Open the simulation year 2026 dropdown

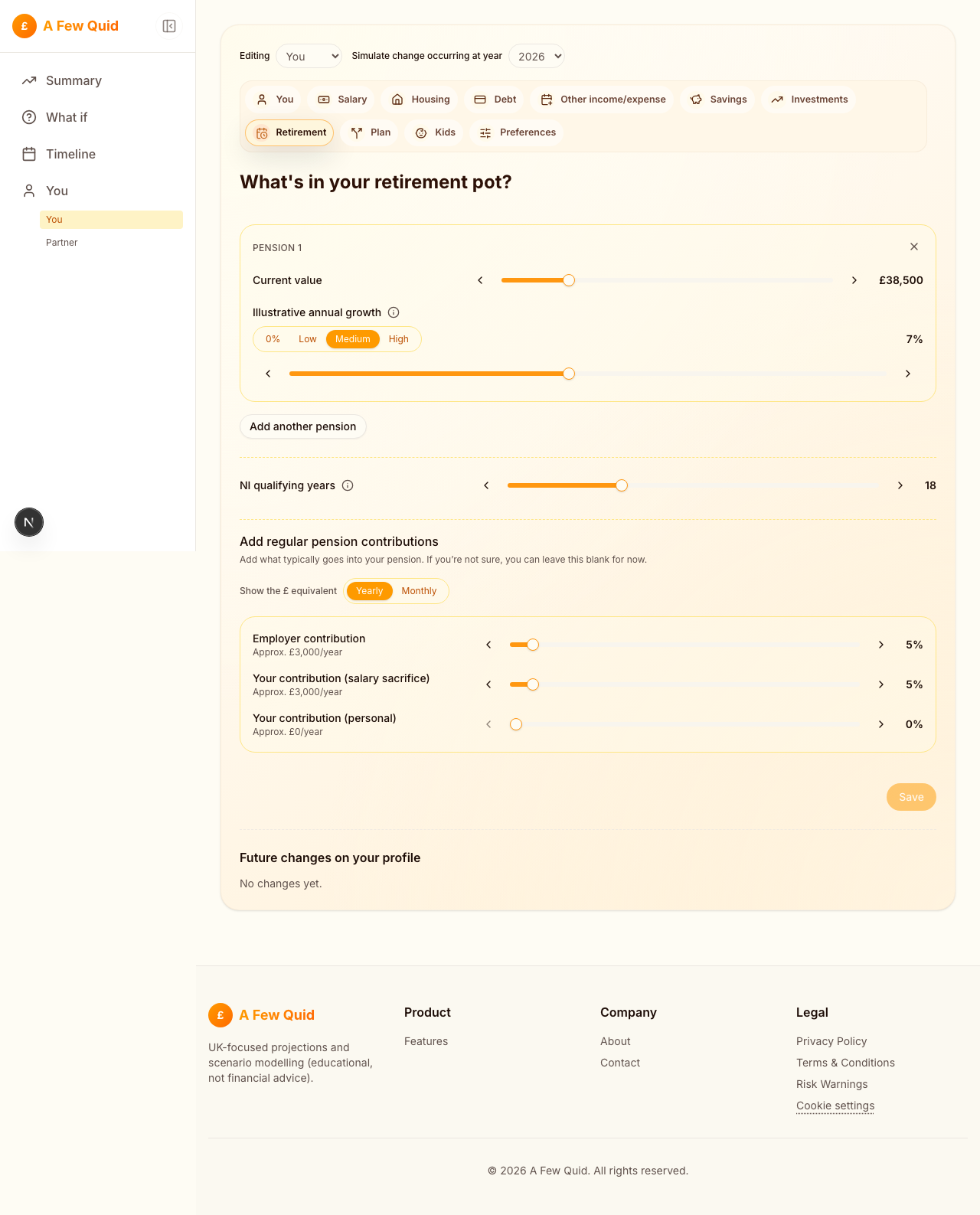click(x=536, y=56)
